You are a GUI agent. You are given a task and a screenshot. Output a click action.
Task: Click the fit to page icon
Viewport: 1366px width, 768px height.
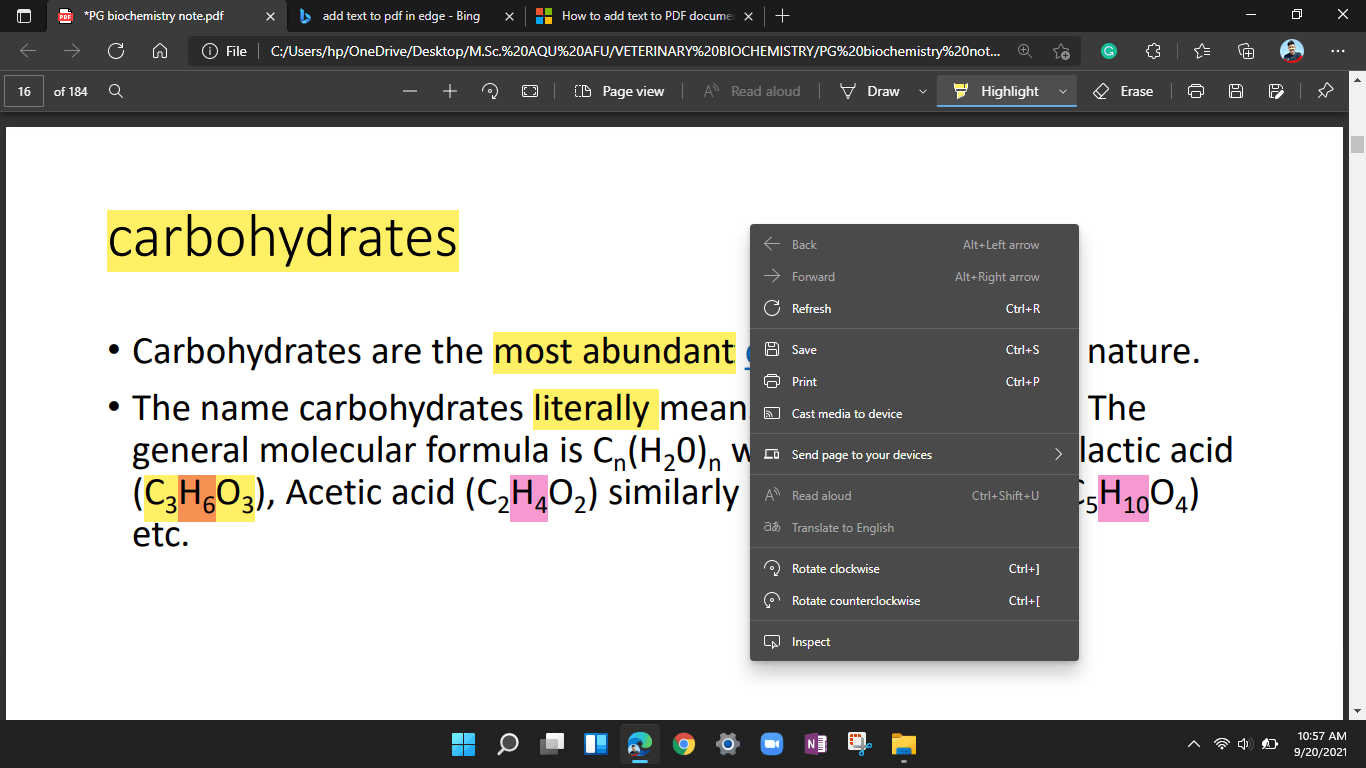pyautogui.click(x=530, y=91)
